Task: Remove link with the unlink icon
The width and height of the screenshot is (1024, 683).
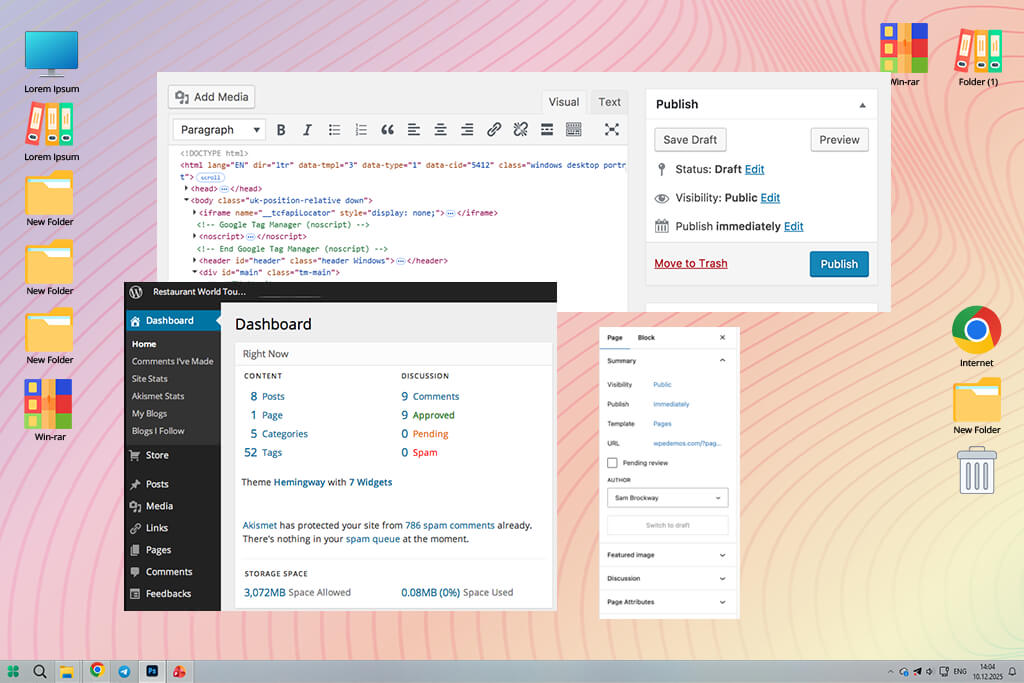Action: coord(520,130)
